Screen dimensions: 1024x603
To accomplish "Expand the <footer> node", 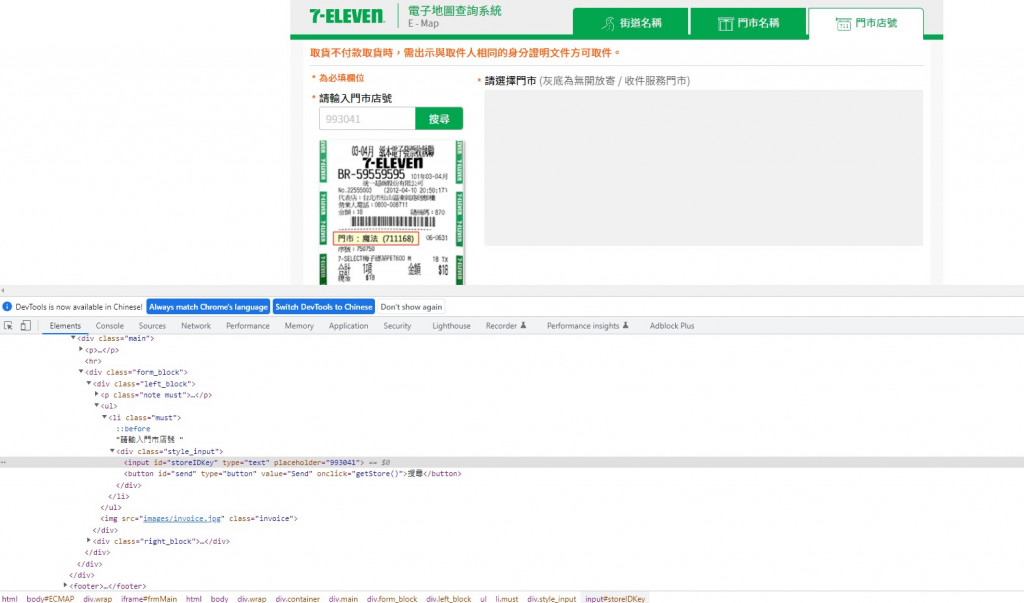I will click(65, 586).
